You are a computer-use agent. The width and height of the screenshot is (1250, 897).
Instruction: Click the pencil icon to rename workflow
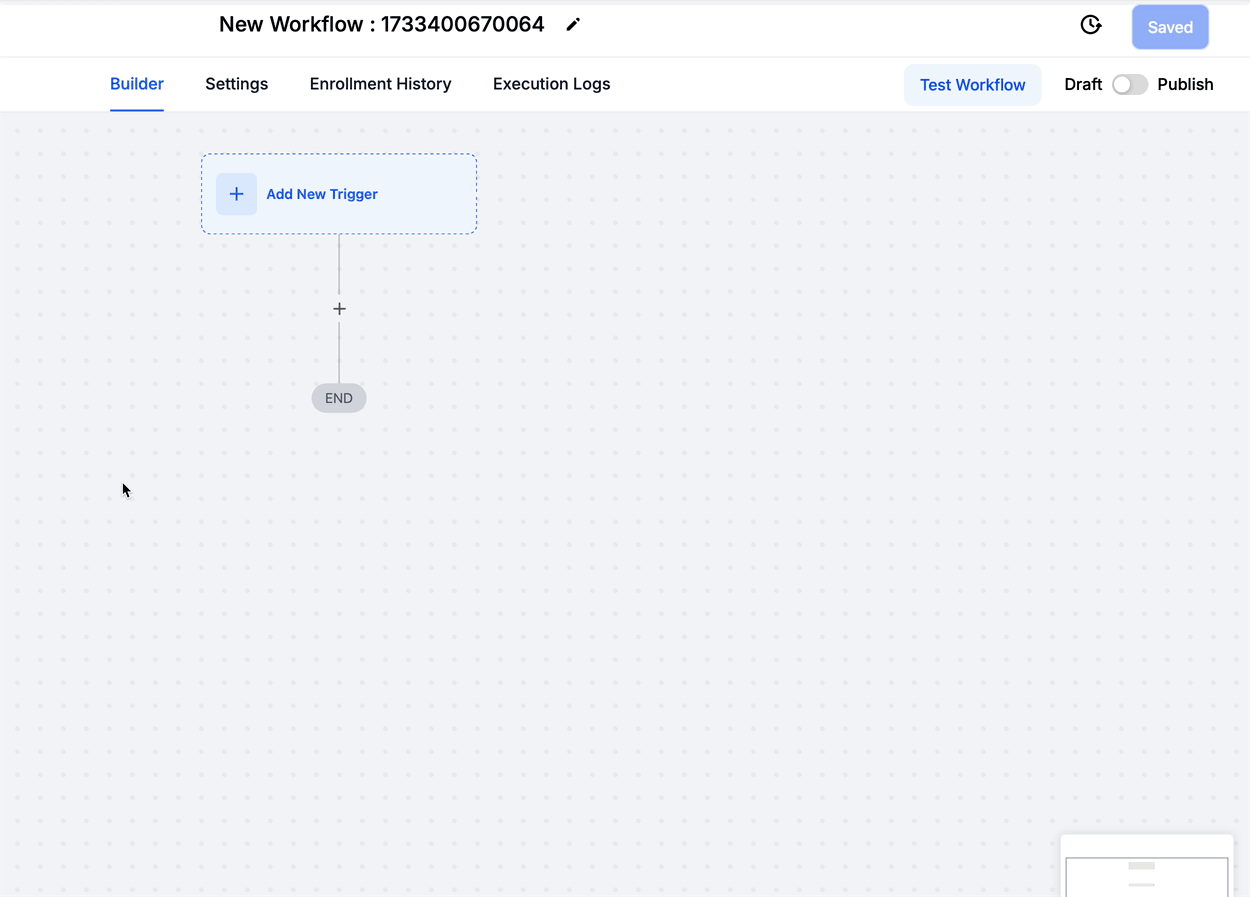573,25
